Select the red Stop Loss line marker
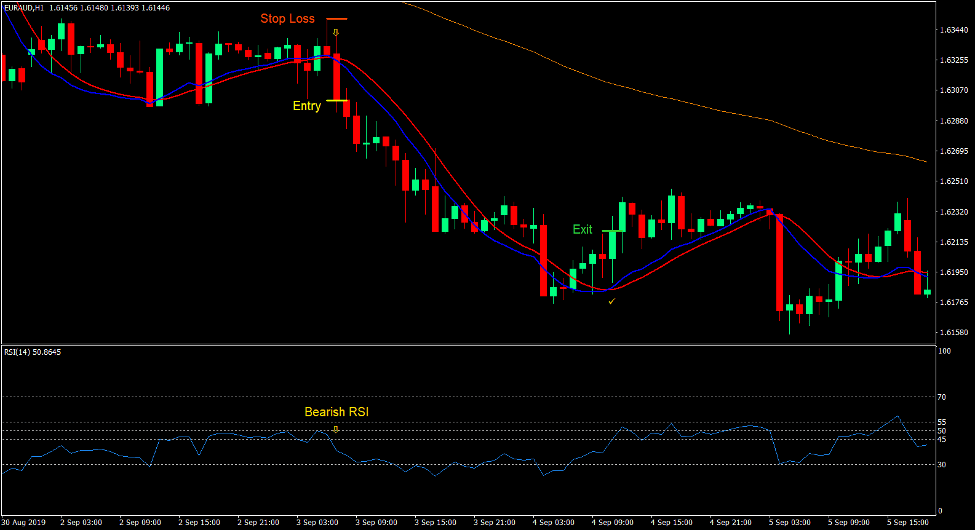 click(336, 19)
